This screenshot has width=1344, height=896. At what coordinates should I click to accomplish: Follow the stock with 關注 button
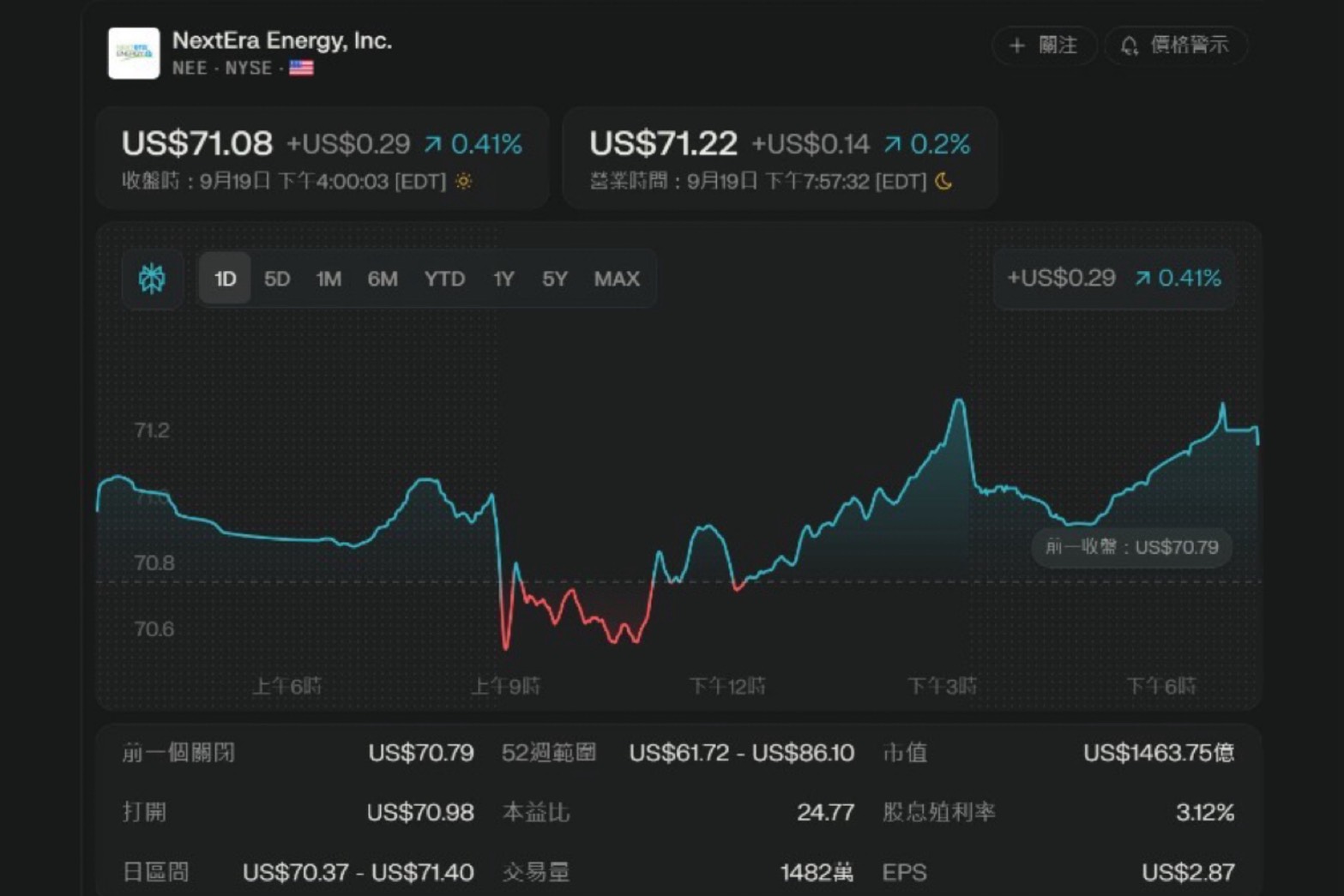[1044, 45]
